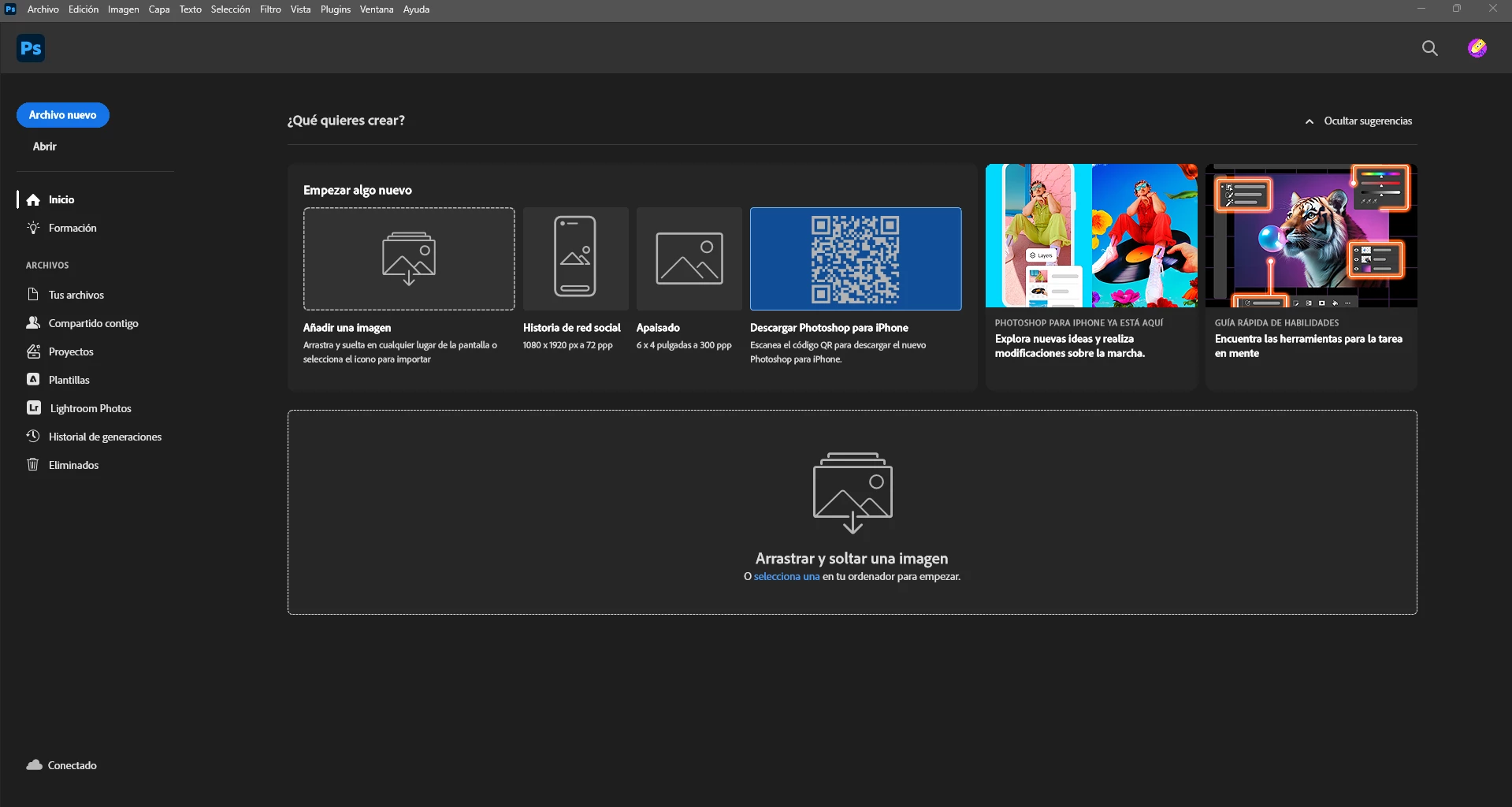Open the Ventana menu
The image size is (1512, 807).
point(377,9)
